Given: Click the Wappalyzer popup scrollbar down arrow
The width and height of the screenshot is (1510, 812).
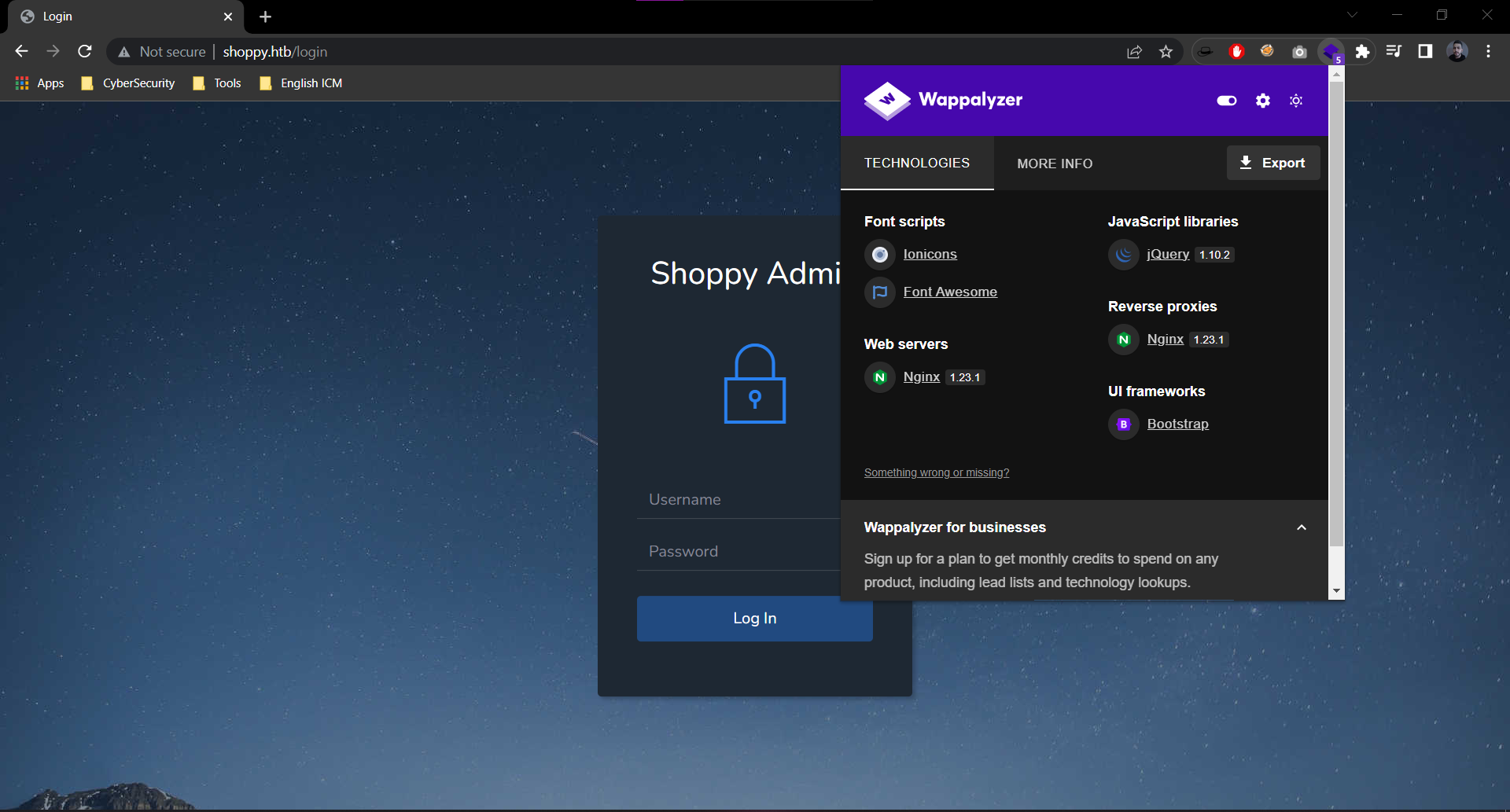Looking at the screenshot, I should (x=1335, y=590).
